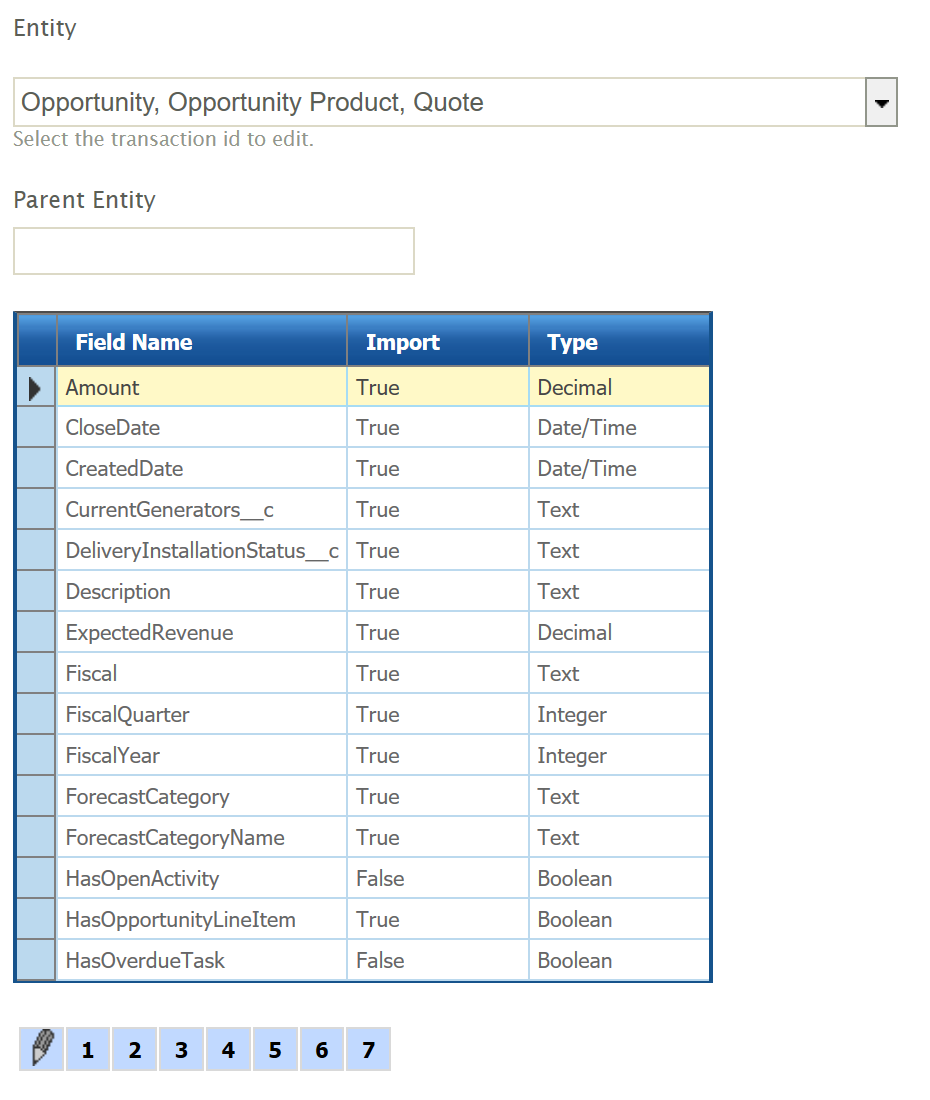This screenshot has width=930, height=1100.
Task: Go to page 2 of the grid
Action: pos(134,1050)
